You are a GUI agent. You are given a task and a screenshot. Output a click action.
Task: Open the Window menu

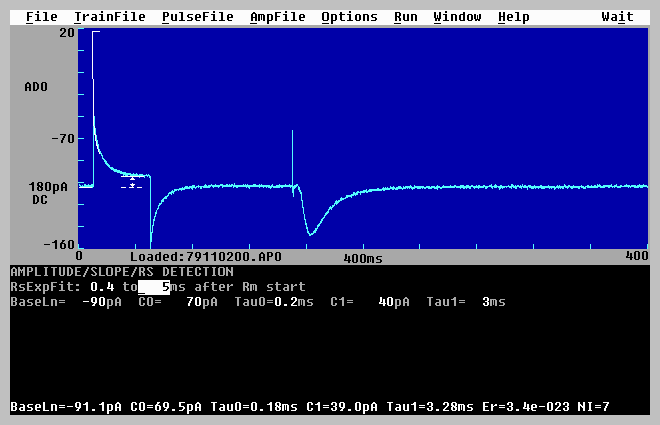tap(457, 17)
